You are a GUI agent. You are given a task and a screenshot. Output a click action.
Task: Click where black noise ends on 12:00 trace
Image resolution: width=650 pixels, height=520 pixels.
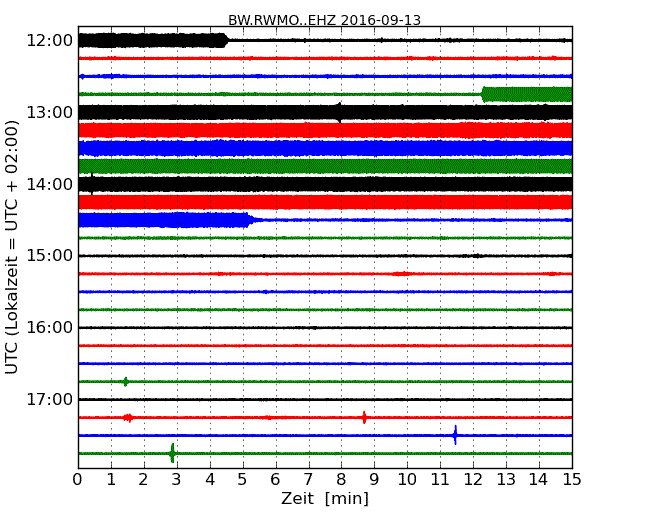226,41
